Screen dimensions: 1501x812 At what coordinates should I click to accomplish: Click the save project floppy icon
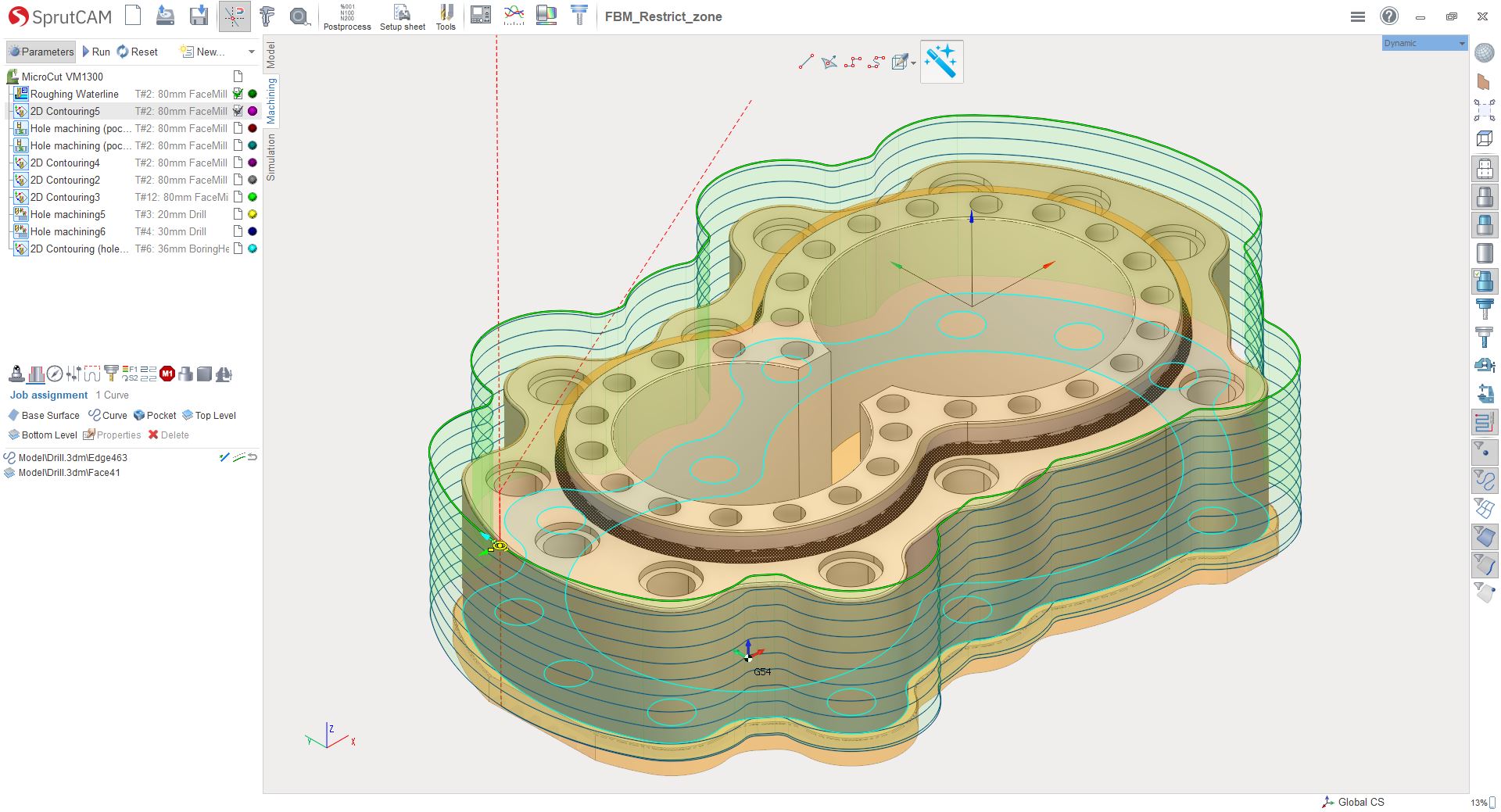pos(199,16)
